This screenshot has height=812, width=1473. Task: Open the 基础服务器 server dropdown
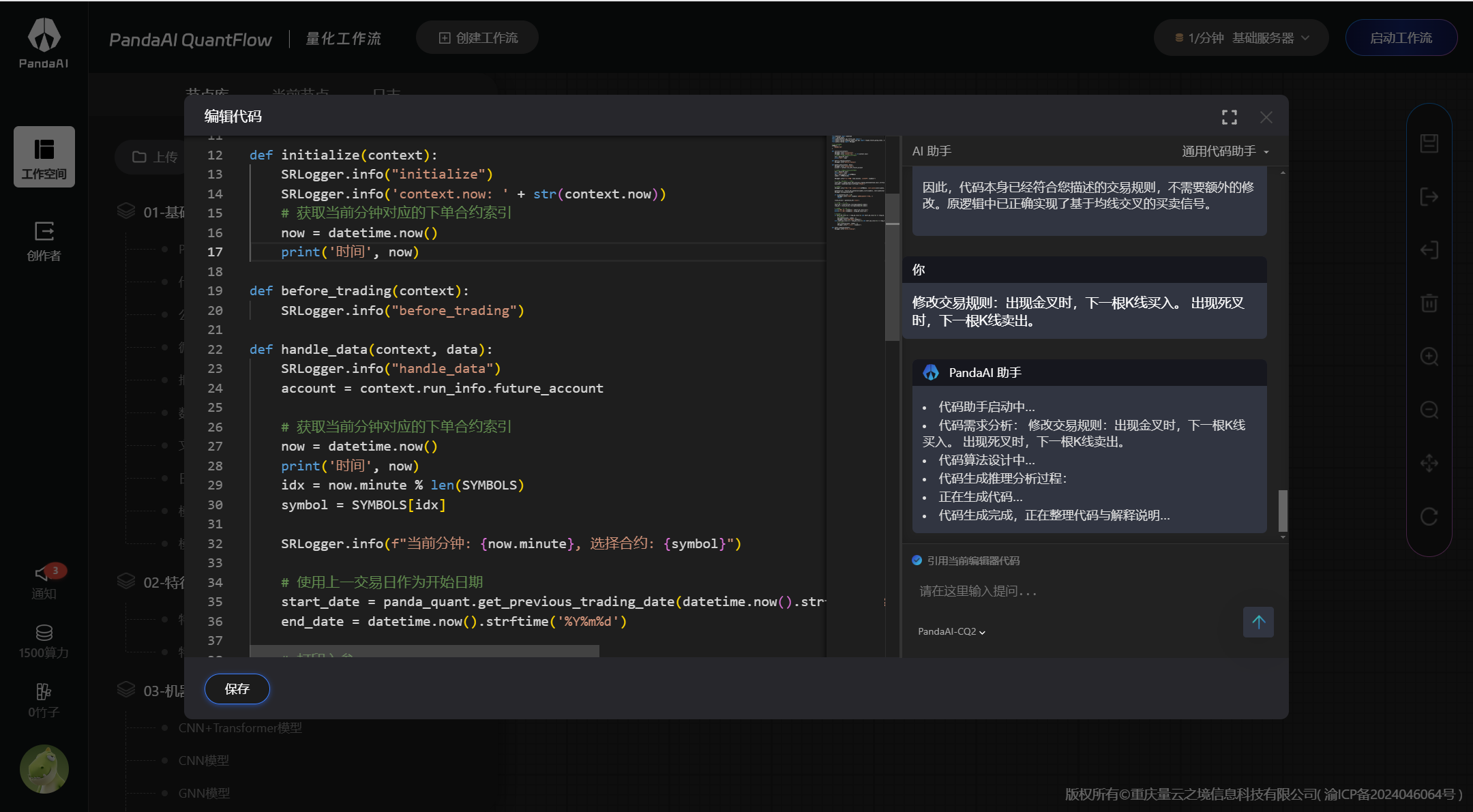[1241, 38]
